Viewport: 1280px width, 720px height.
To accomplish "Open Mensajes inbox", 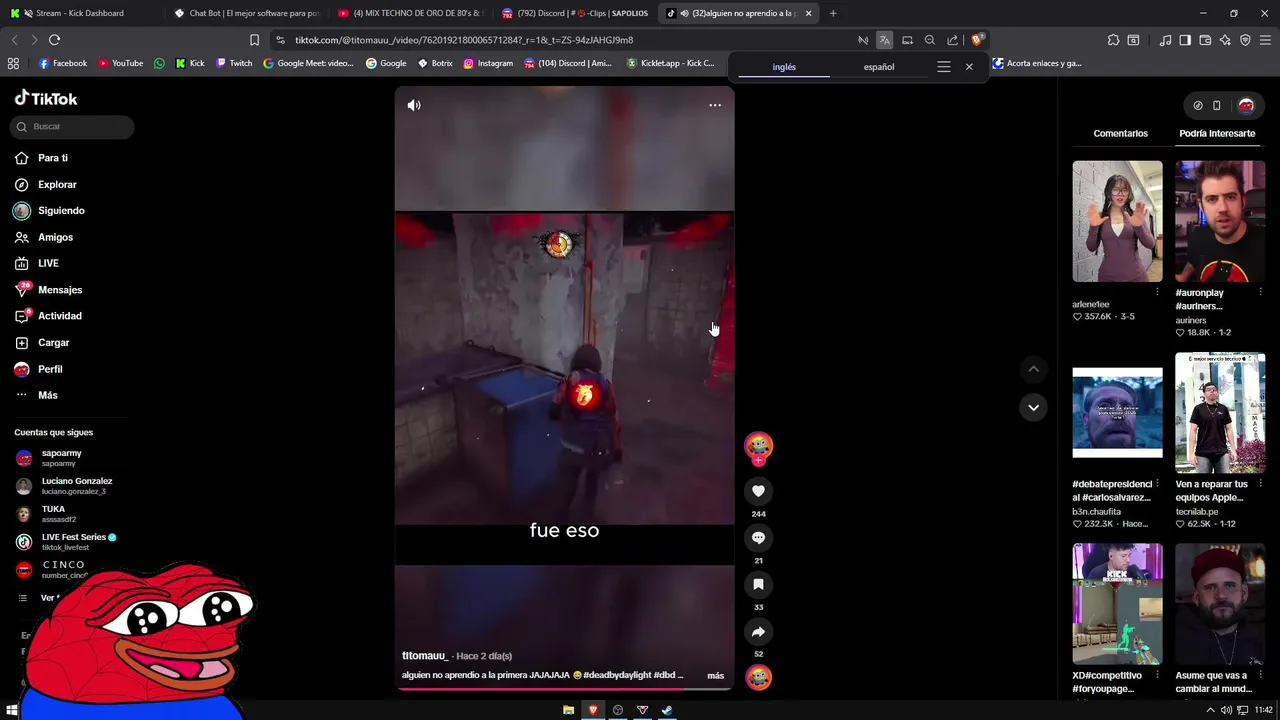I will [60, 290].
